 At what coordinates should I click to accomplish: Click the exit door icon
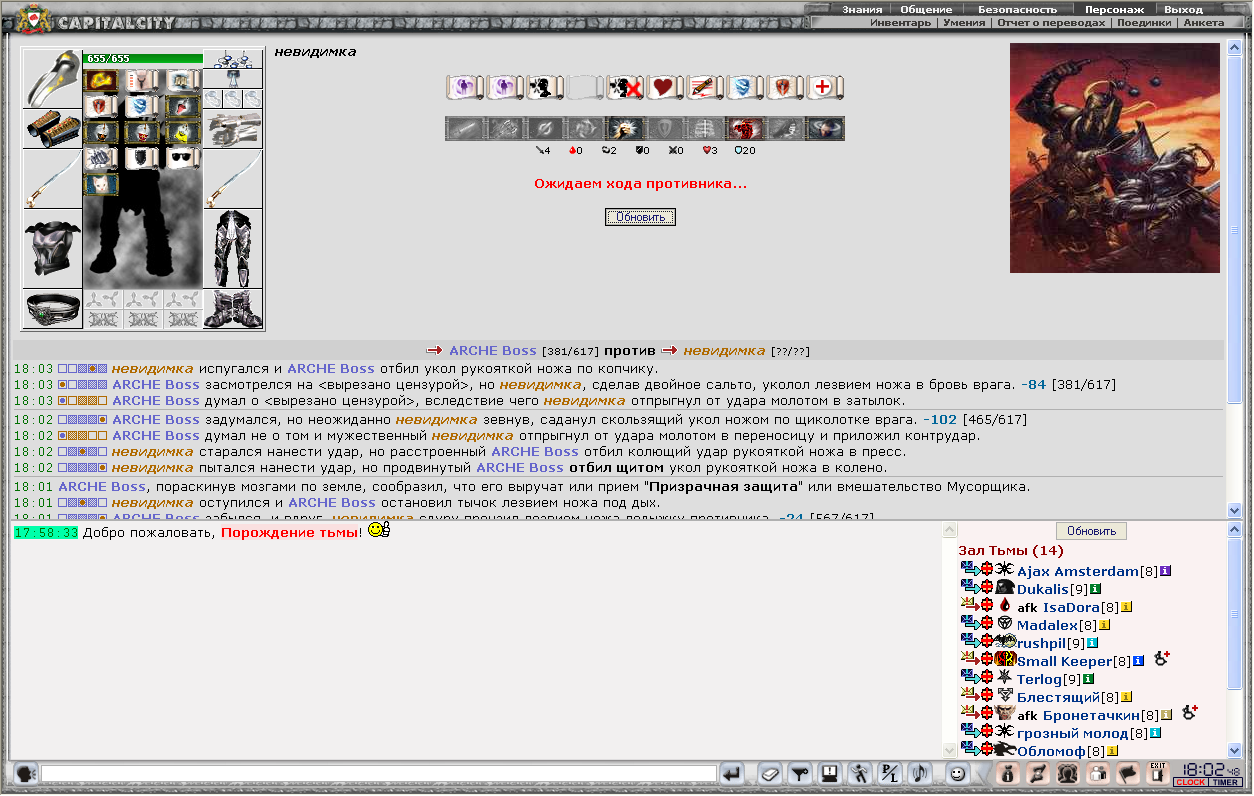coord(1157,773)
